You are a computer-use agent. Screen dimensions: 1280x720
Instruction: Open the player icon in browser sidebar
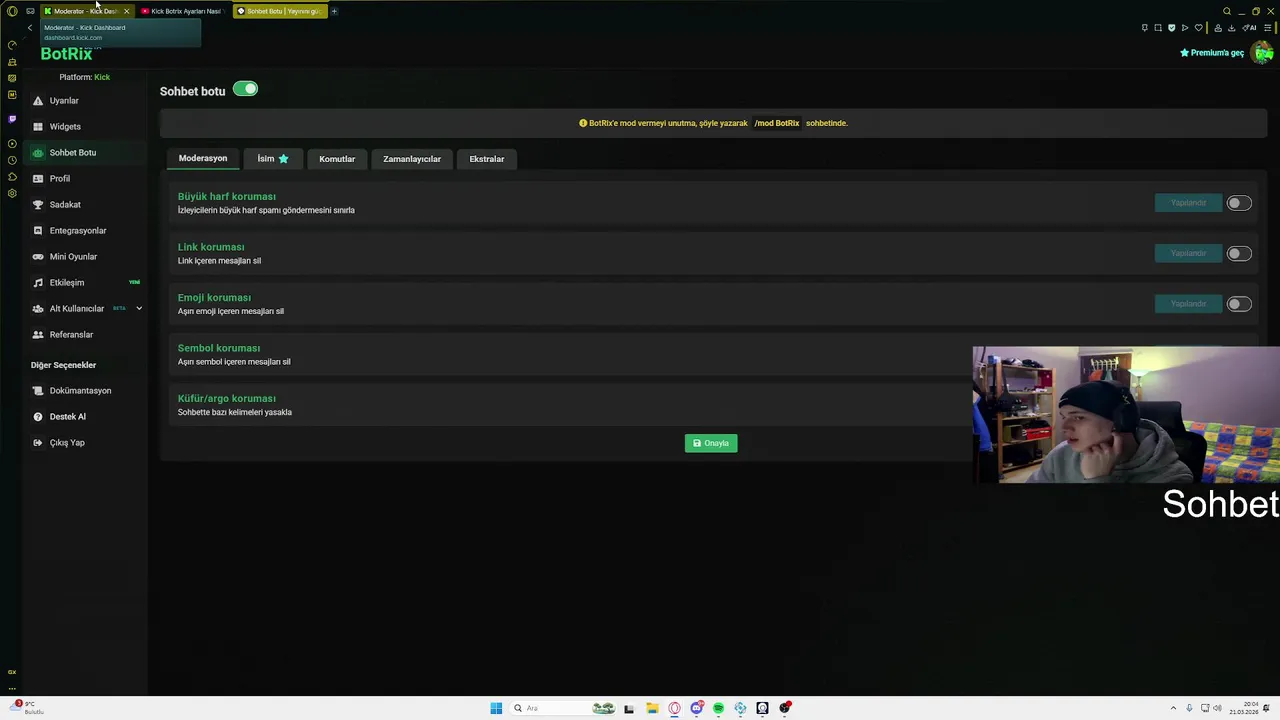tap(12, 144)
